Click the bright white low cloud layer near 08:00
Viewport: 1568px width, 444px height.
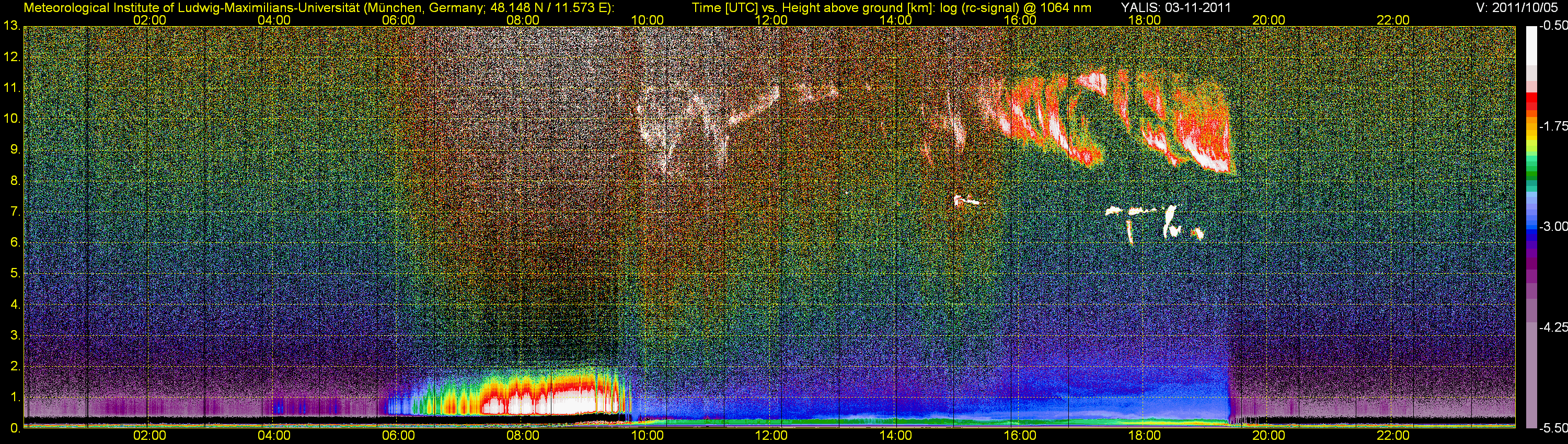(548, 403)
